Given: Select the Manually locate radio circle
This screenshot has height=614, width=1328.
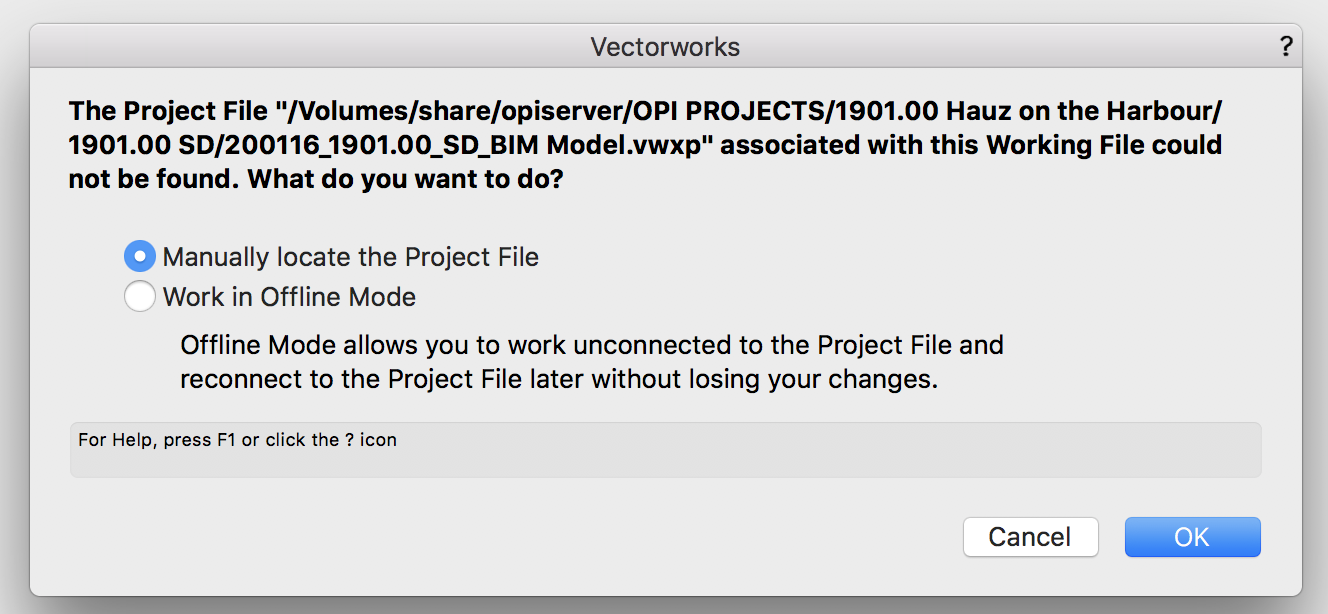Looking at the screenshot, I should click(x=140, y=256).
